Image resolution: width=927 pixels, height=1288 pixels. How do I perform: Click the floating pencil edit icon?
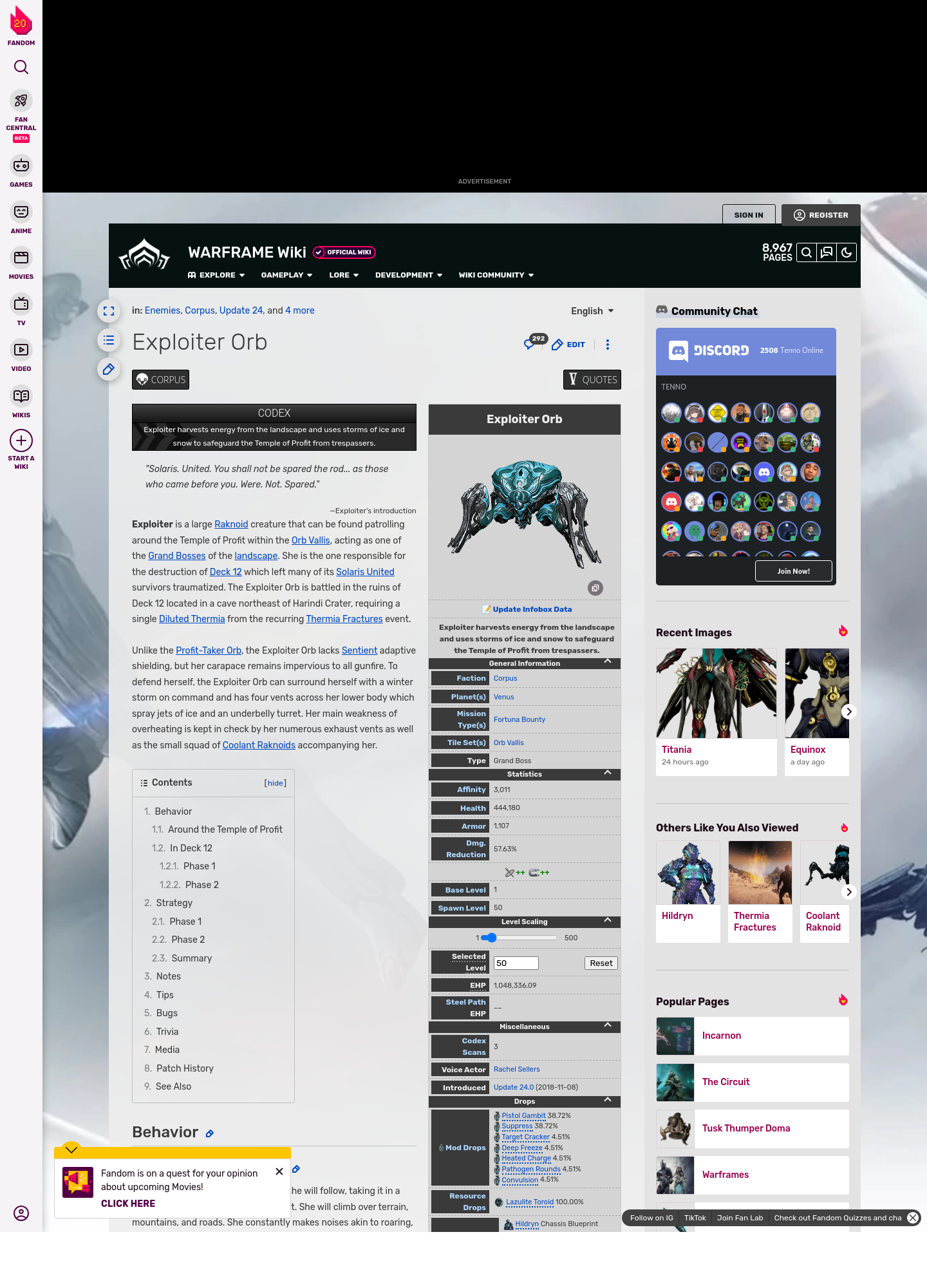click(109, 369)
